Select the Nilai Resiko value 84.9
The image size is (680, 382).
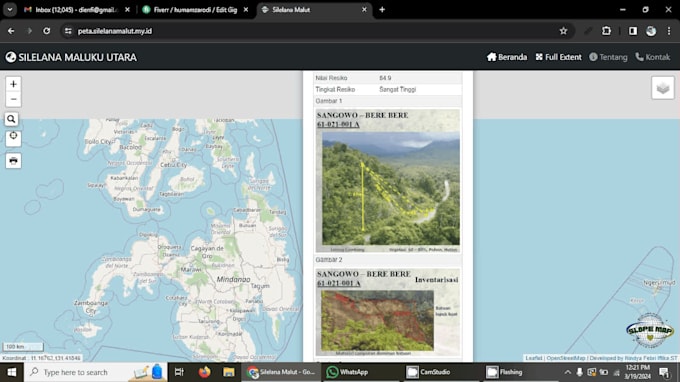[385, 78]
